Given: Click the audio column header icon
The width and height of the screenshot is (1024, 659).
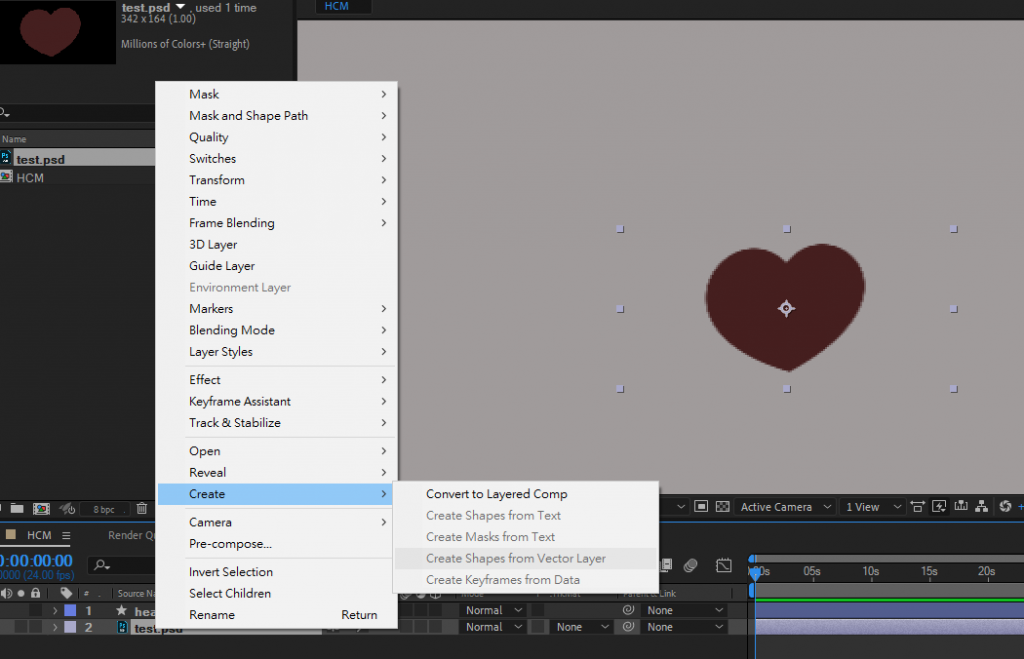Looking at the screenshot, I should click(7, 593).
